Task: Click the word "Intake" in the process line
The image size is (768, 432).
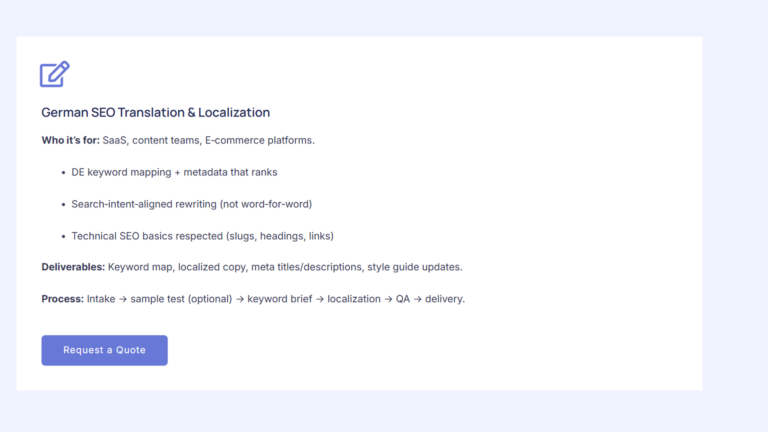Action: [101, 299]
